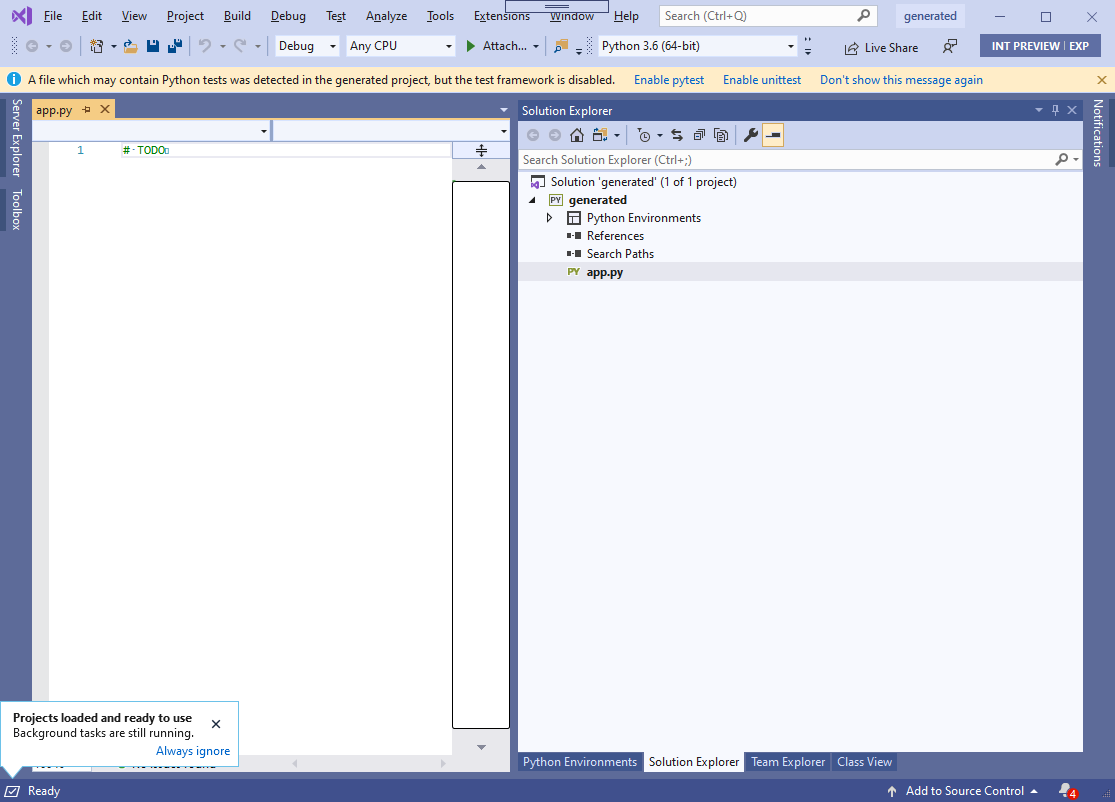Click the Redo arrow icon
This screenshot has width=1115, height=802.
[240, 46]
